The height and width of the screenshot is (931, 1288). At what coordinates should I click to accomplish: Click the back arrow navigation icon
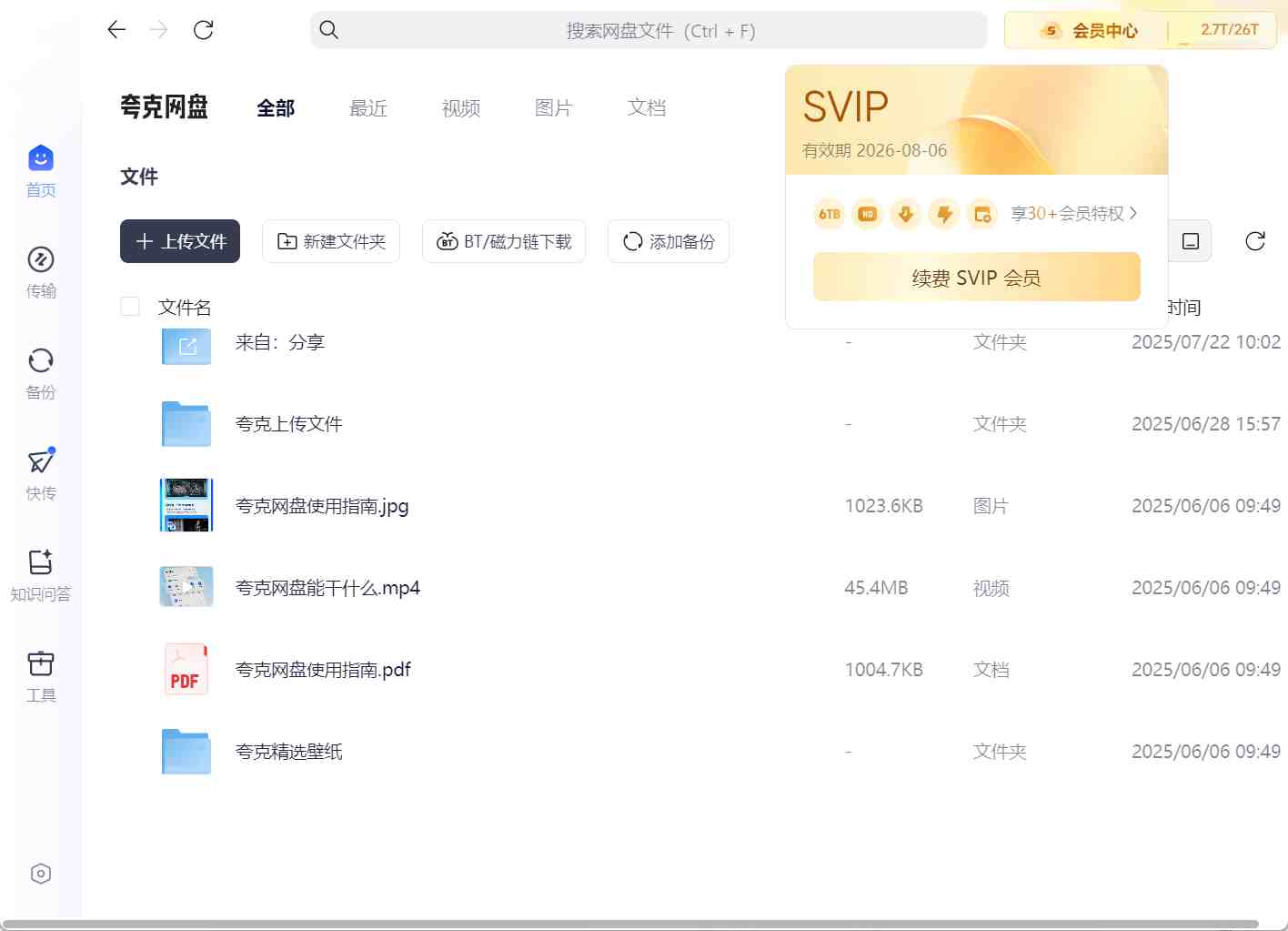point(116,30)
